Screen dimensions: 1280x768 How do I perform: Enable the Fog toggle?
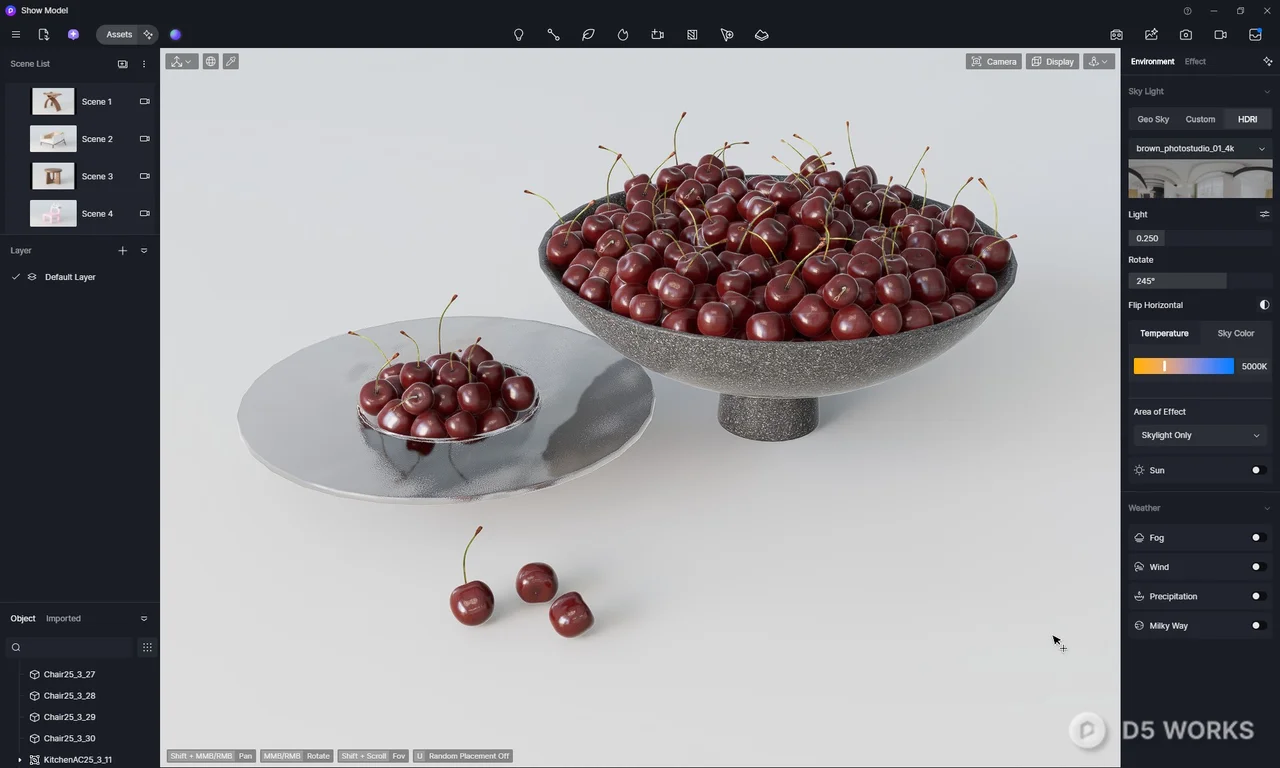click(1259, 538)
